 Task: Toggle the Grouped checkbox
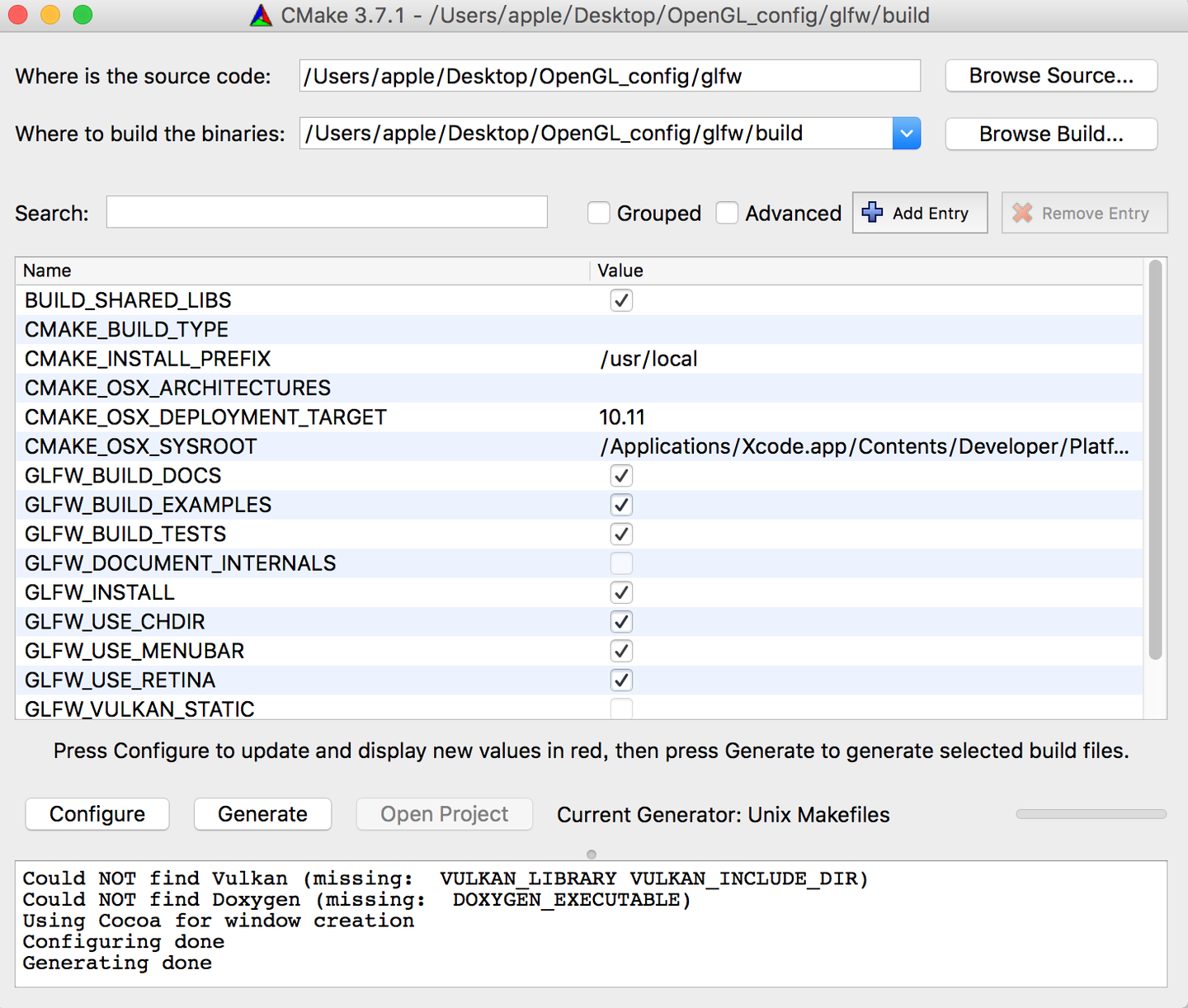pyautogui.click(x=599, y=213)
